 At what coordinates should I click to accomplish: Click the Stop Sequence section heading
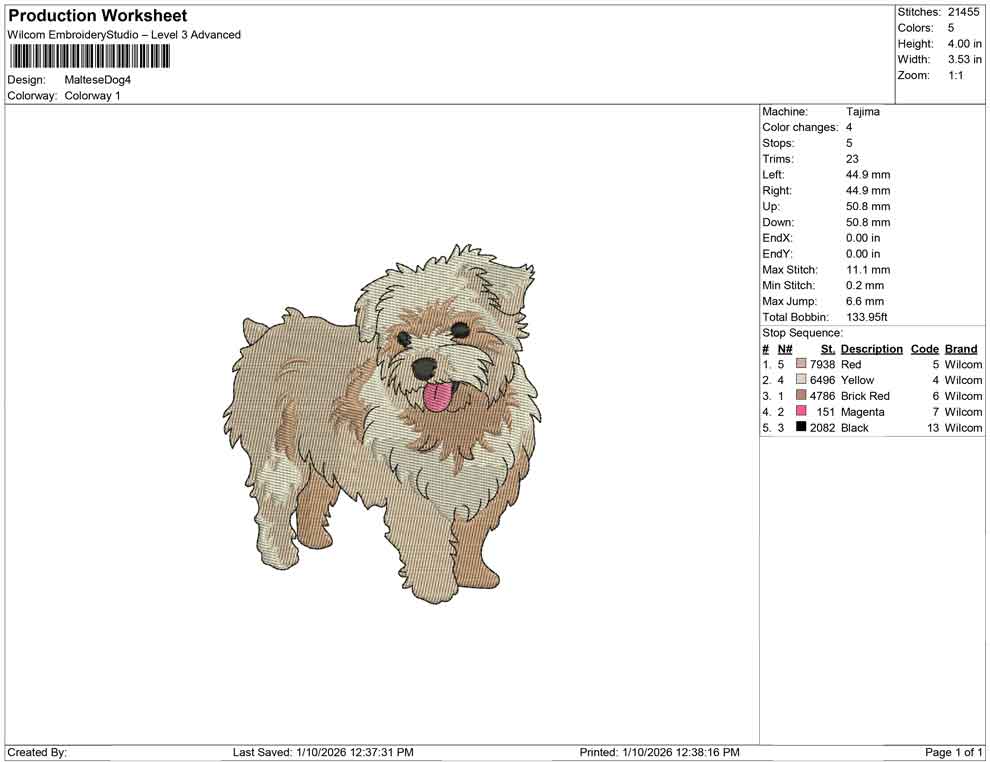(802, 332)
